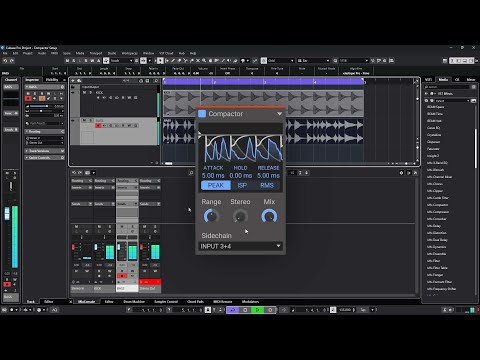Screen dimensions: 480x360
Task: Click the Range knob in Compactor
Action: pyautogui.click(x=211, y=216)
